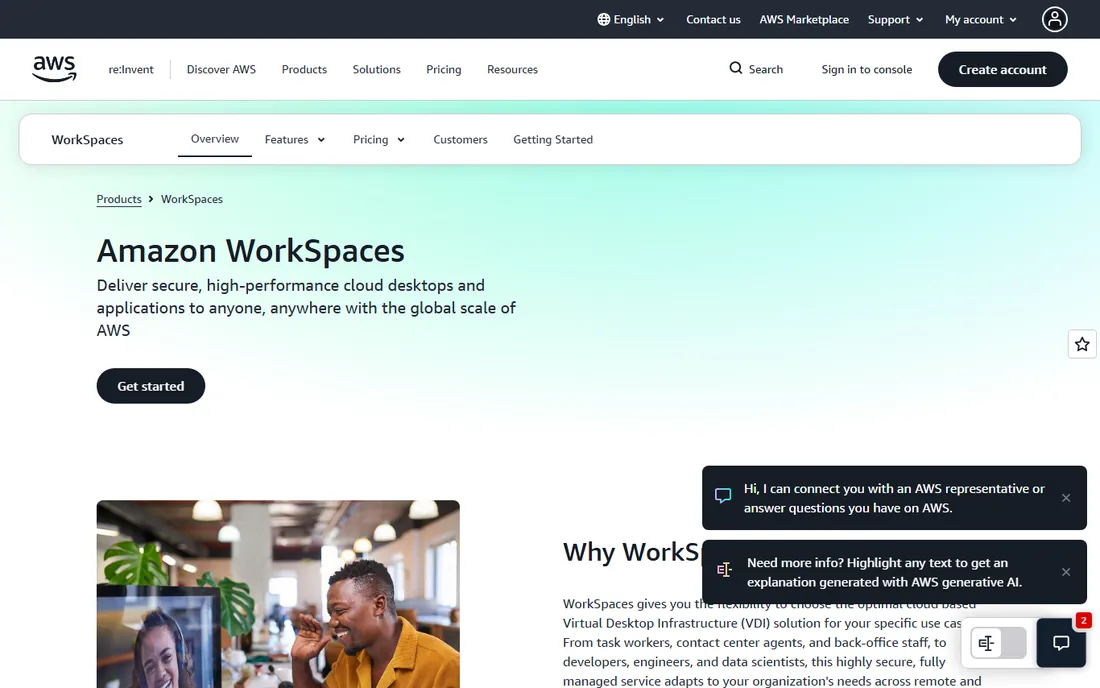This screenshot has width=1100, height=688.
Task: Open the user profile avatar icon
Action: pos(1054,19)
